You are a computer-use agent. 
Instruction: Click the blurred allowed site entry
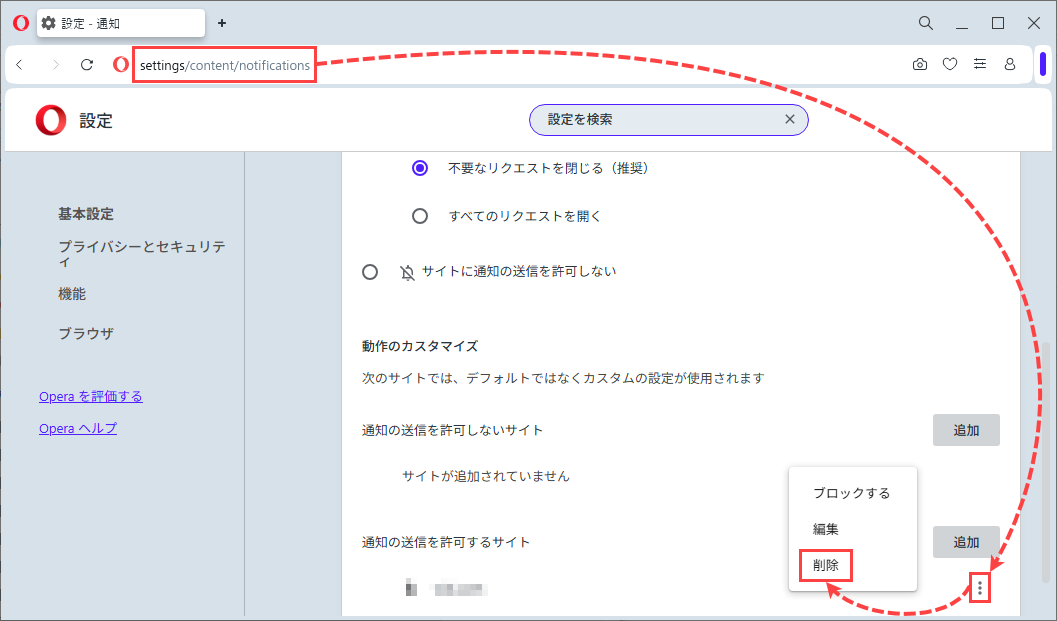tap(446, 589)
